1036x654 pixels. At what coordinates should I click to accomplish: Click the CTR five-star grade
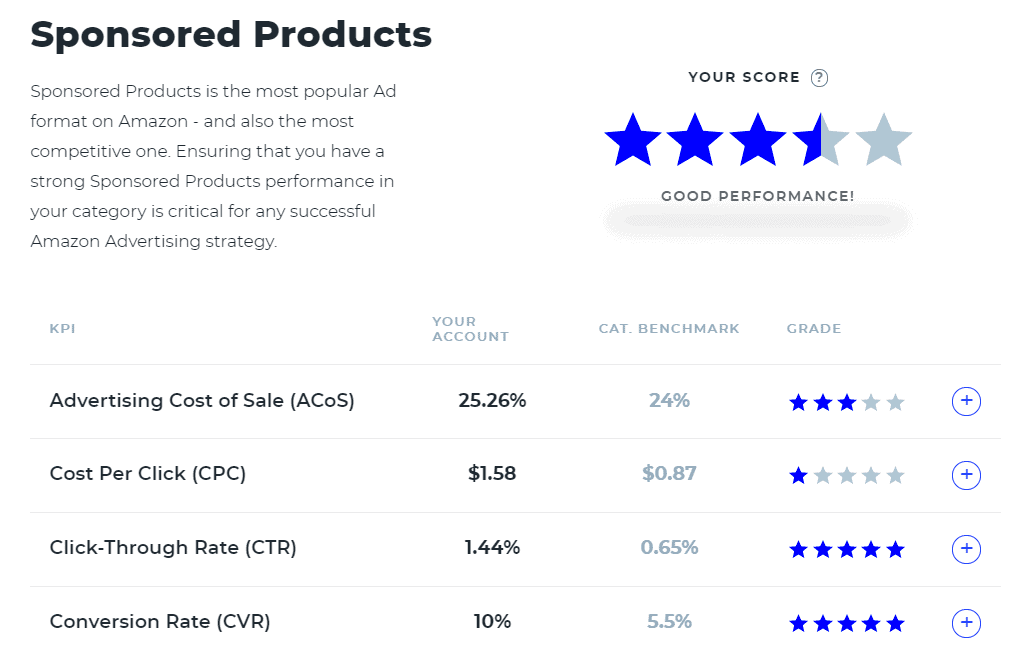point(846,549)
